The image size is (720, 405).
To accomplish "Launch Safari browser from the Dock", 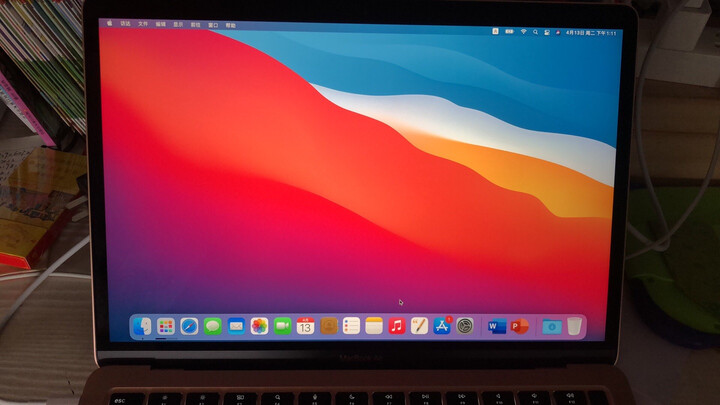I will click(189, 326).
